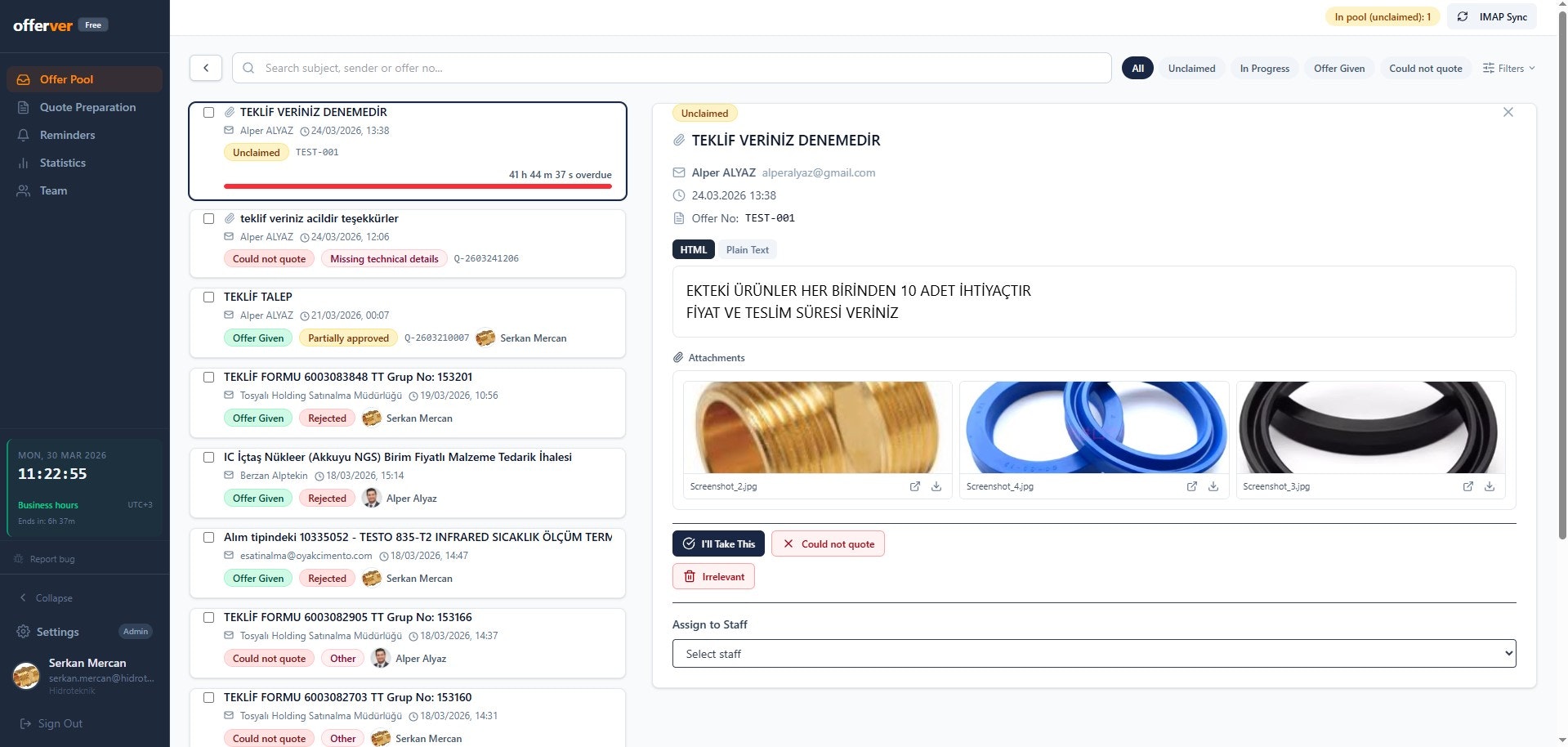
Task: Click the Partially approved tag
Action: (x=348, y=338)
